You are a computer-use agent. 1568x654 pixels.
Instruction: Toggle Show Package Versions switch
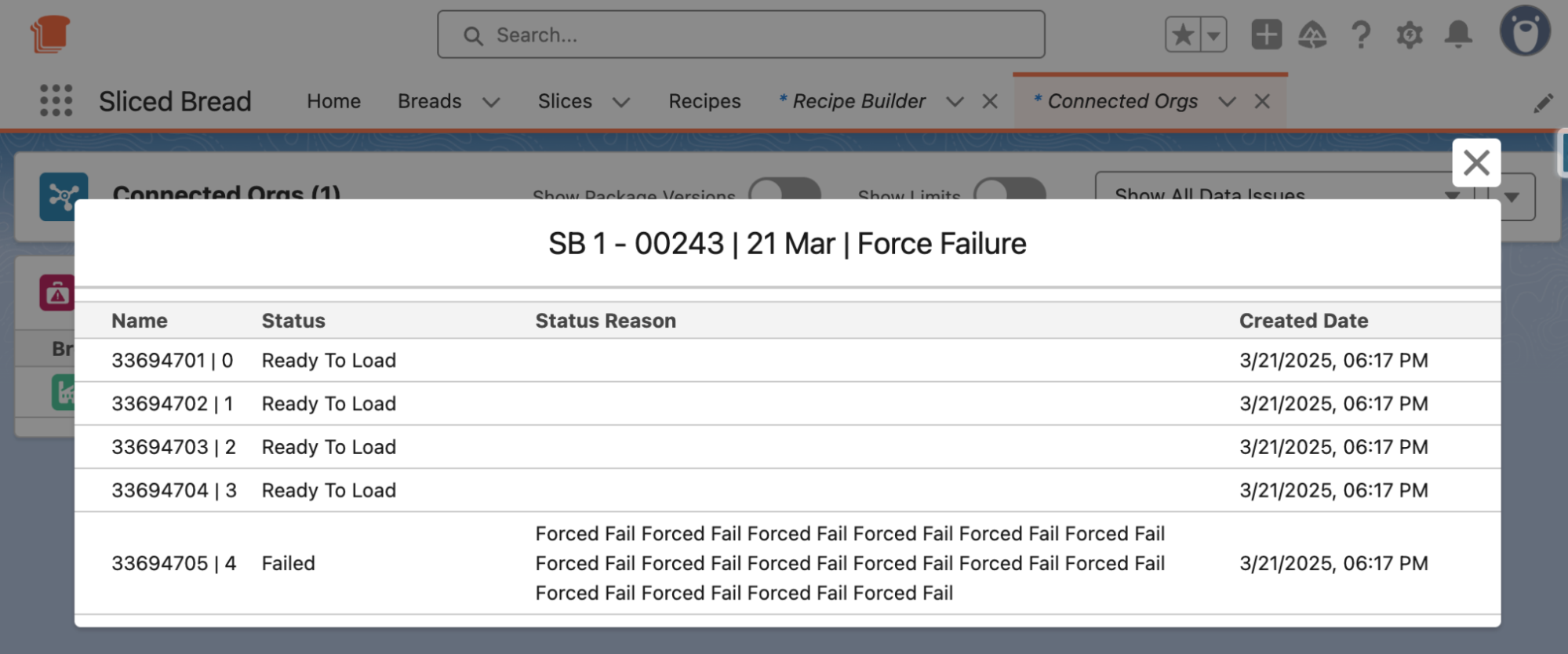coord(784,190)
